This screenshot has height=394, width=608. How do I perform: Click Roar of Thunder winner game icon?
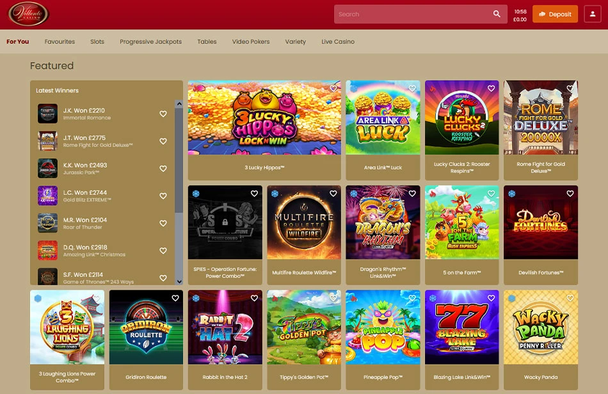(x=48, y=223)
